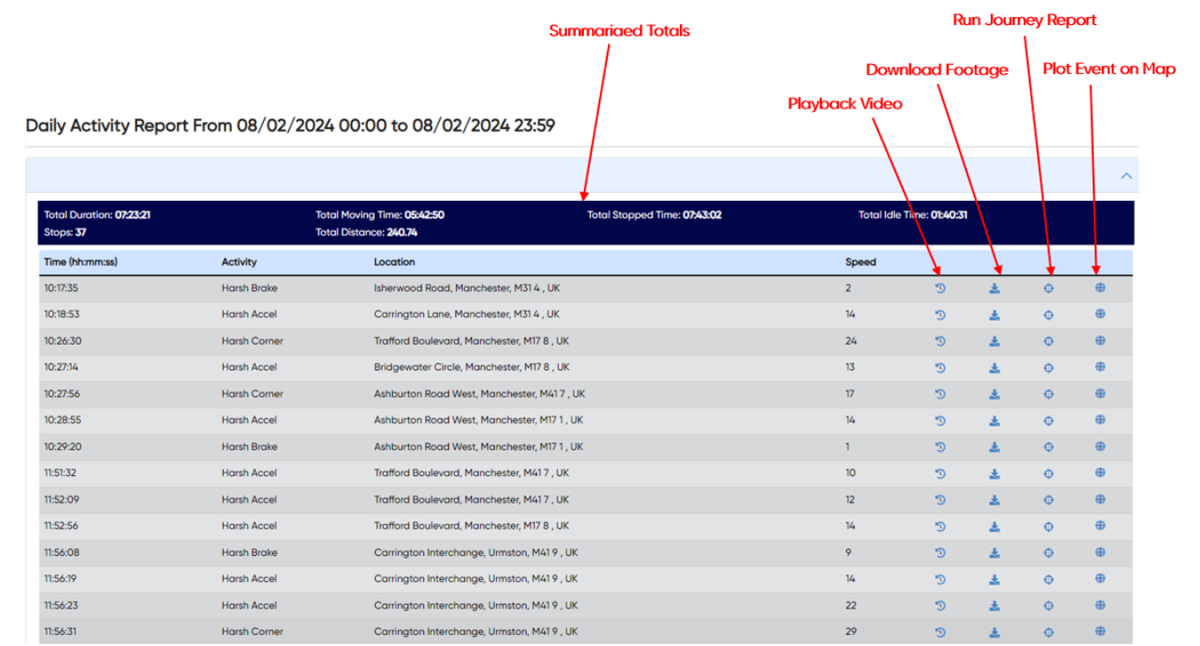Playback video for the 11:56:23 Harsh Accel event
Viewport: 1200px width, 646px height.
pyautogui.click(x=940, y=605)
